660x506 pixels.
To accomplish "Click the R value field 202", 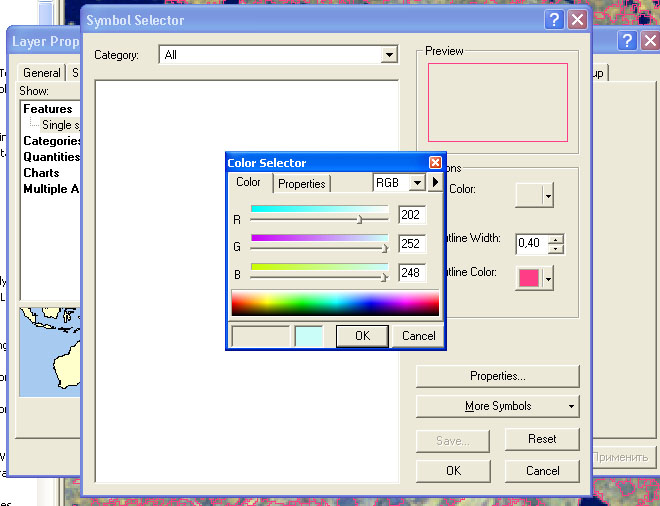I will (412, 215).
